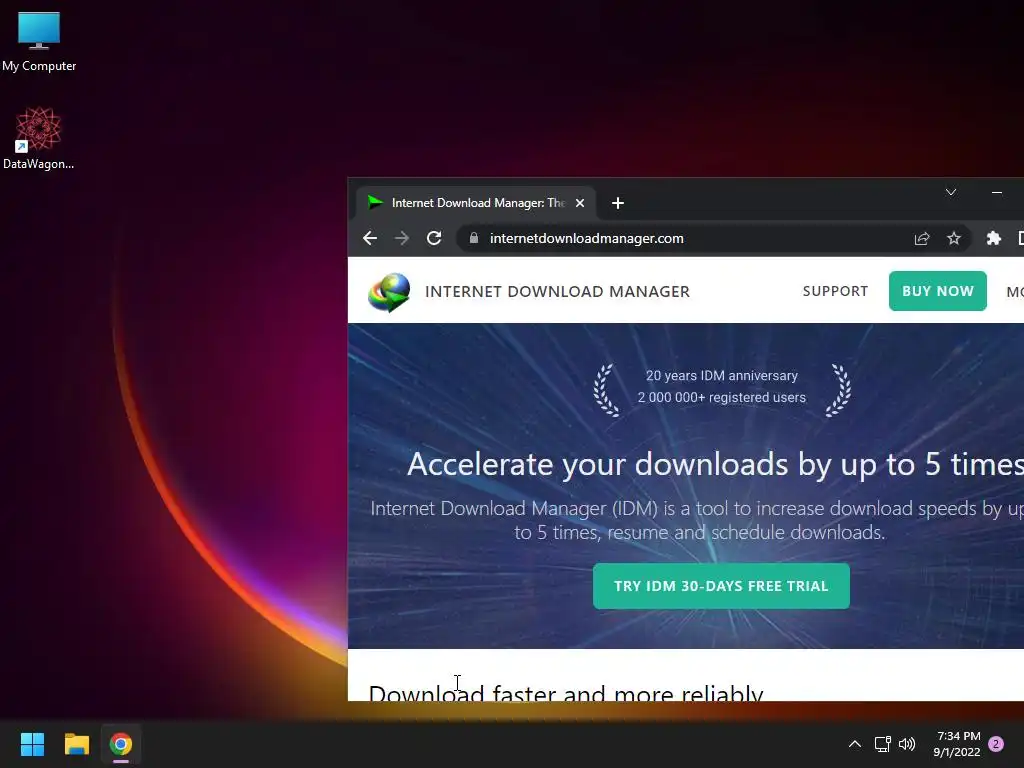
Task: Open the DataWagon desktop shortcut
Action: pyautogui.click(x=39, y=138)
